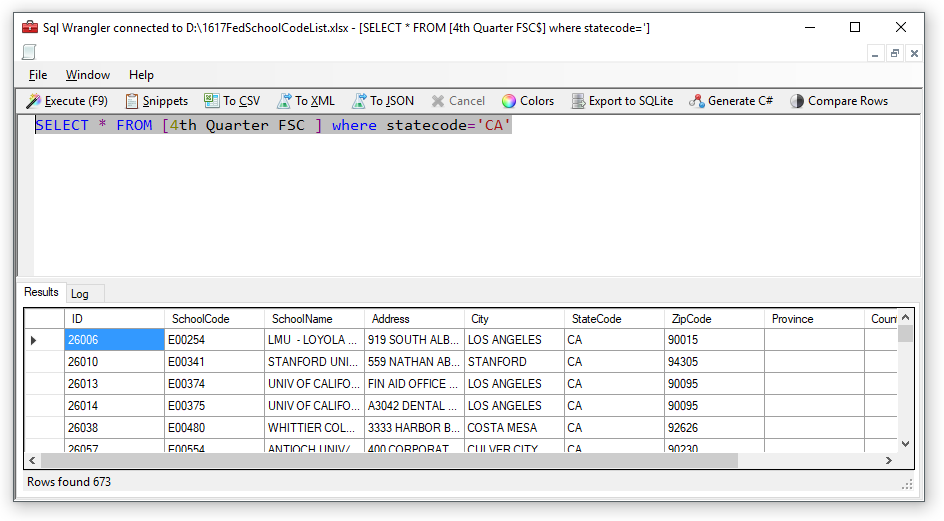
Task: Select ZipCode cell 90015
Action: (x=714, y=340)
